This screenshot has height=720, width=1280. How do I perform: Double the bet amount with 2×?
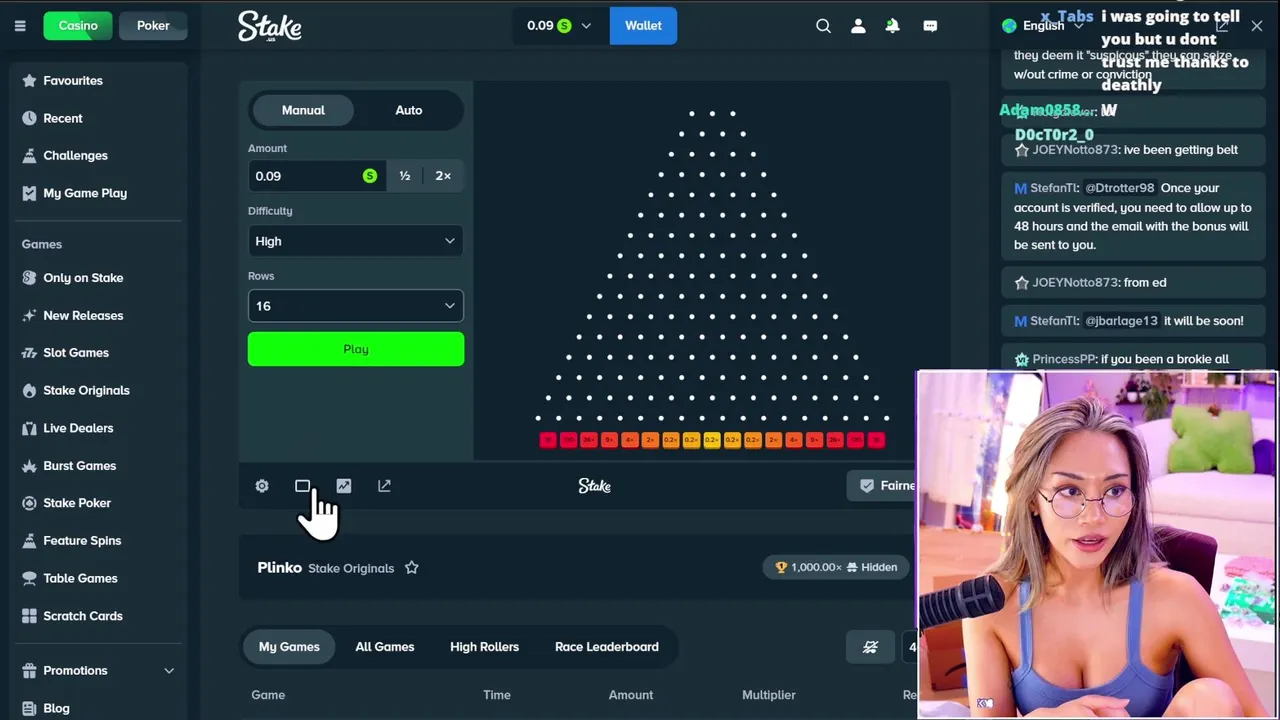point(443,176)
